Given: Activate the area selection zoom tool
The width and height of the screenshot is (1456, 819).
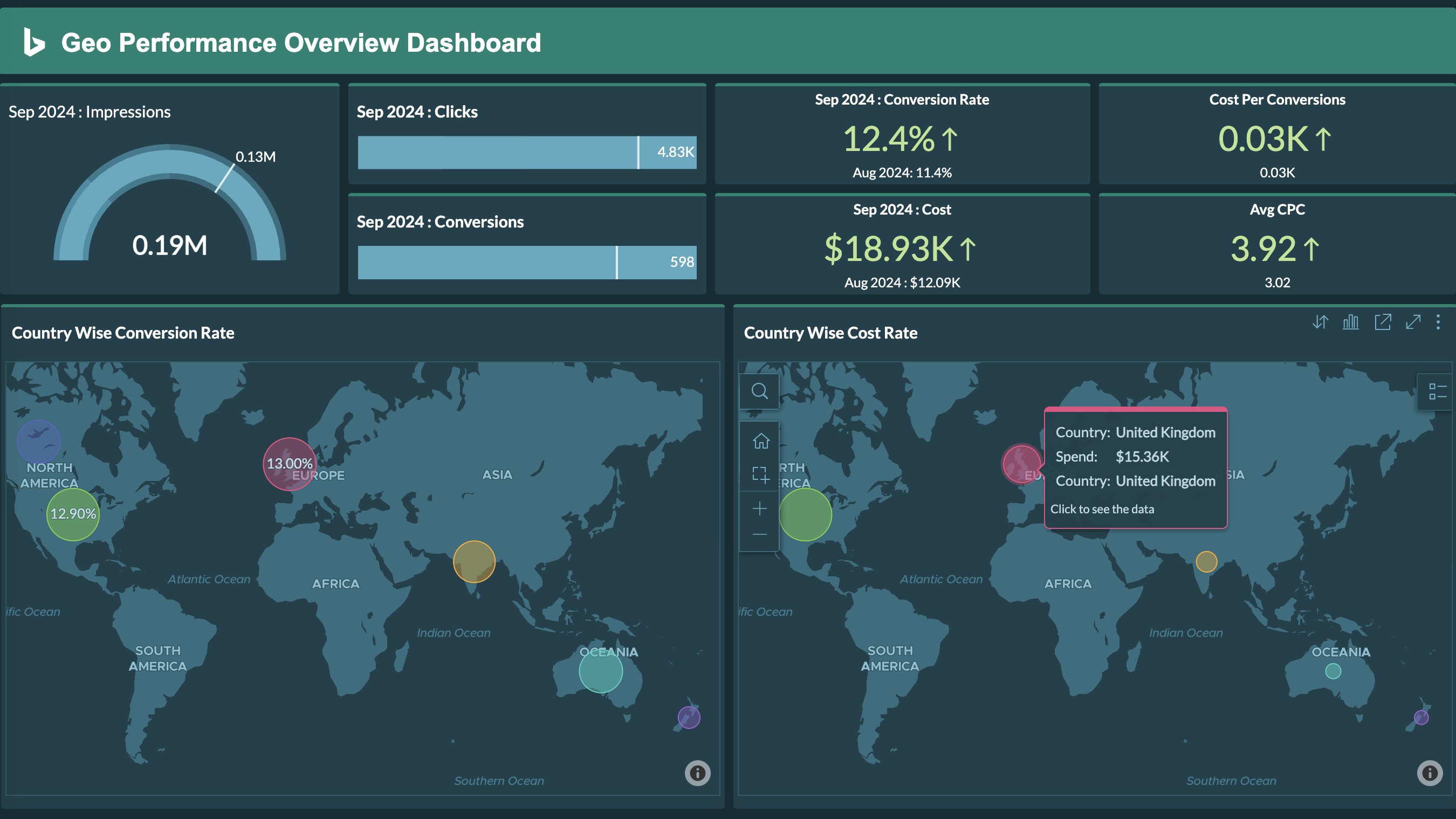Looking at the screenshot, I should click(x=761, y=475).
